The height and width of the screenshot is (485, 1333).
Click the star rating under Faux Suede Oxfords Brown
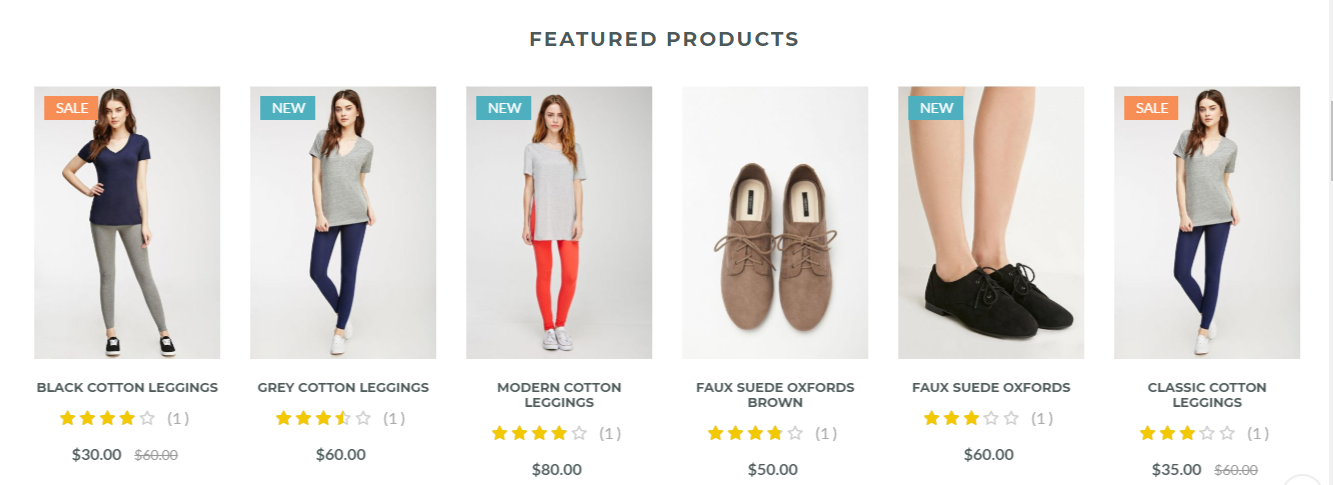(x=755, y=434)
